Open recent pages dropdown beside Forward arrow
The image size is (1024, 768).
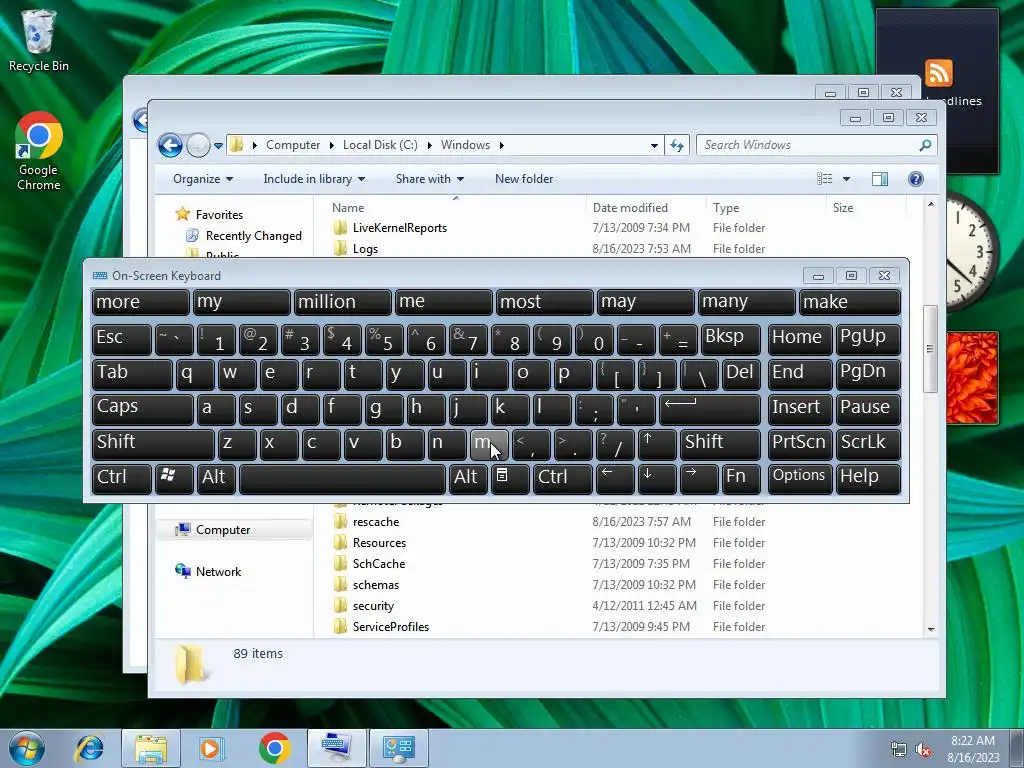tap(218, 146)
